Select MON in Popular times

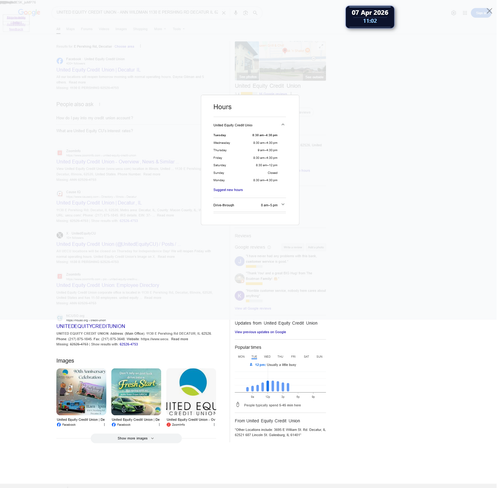pyautogui.click(x=241, y=356)
